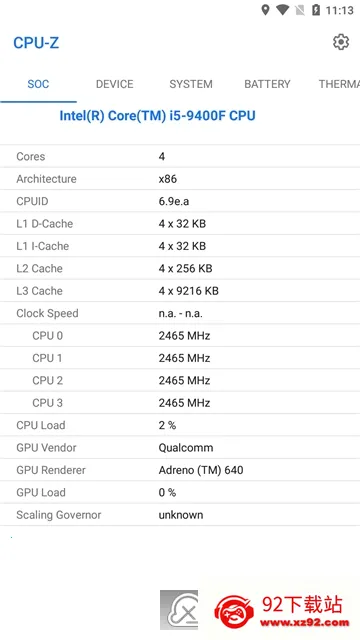Click the red 92 download-site mascot logo
This screenshot has width=360, height=640.
point(234,612)
